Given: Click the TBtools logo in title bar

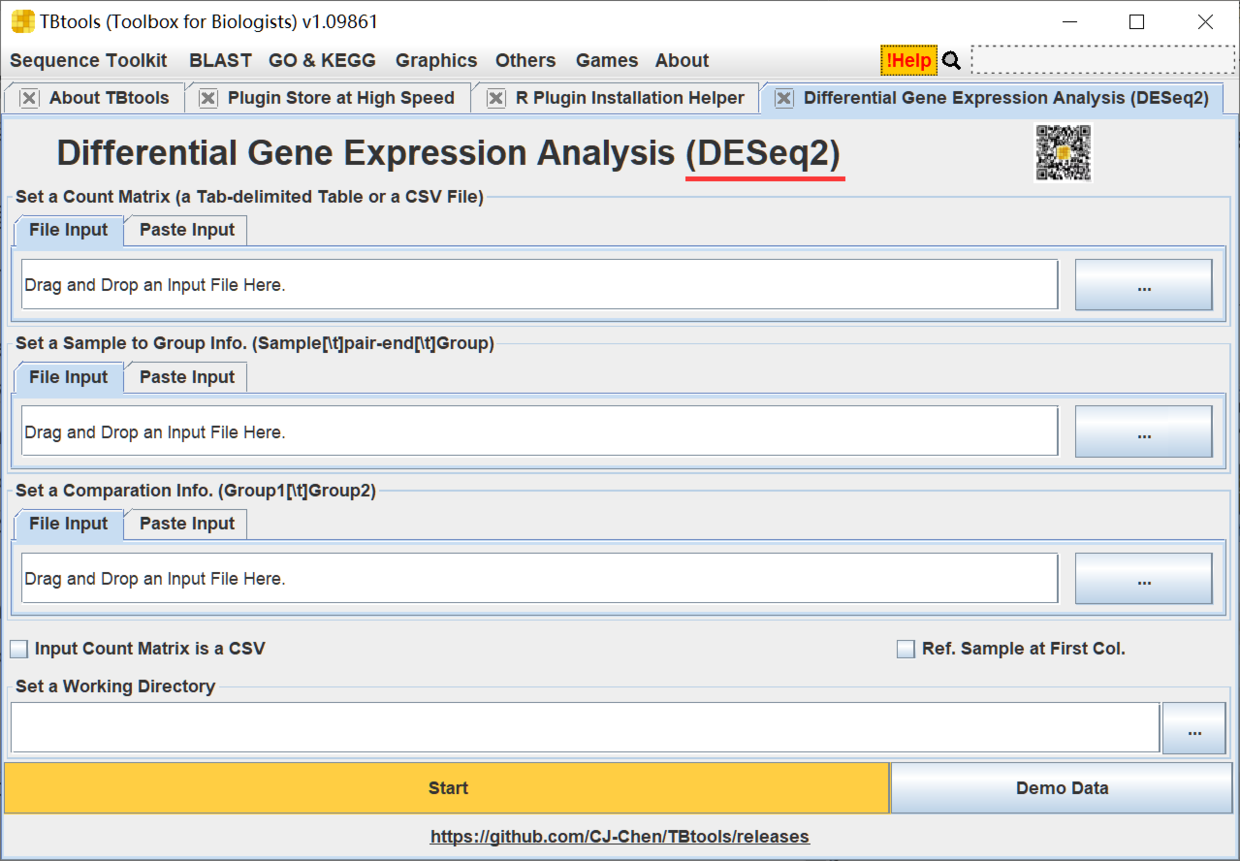Looking at the screenshot, I should coord(22,22).
